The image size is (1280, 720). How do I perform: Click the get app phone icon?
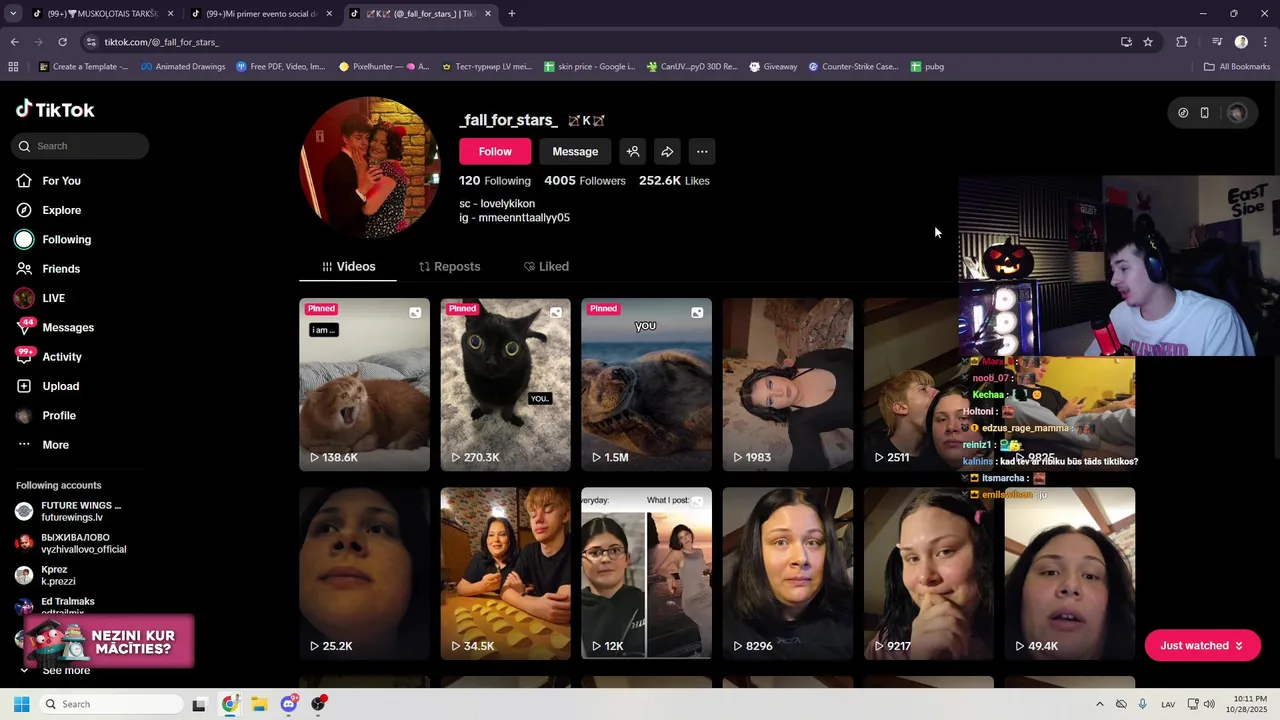tap(1205, 113)
